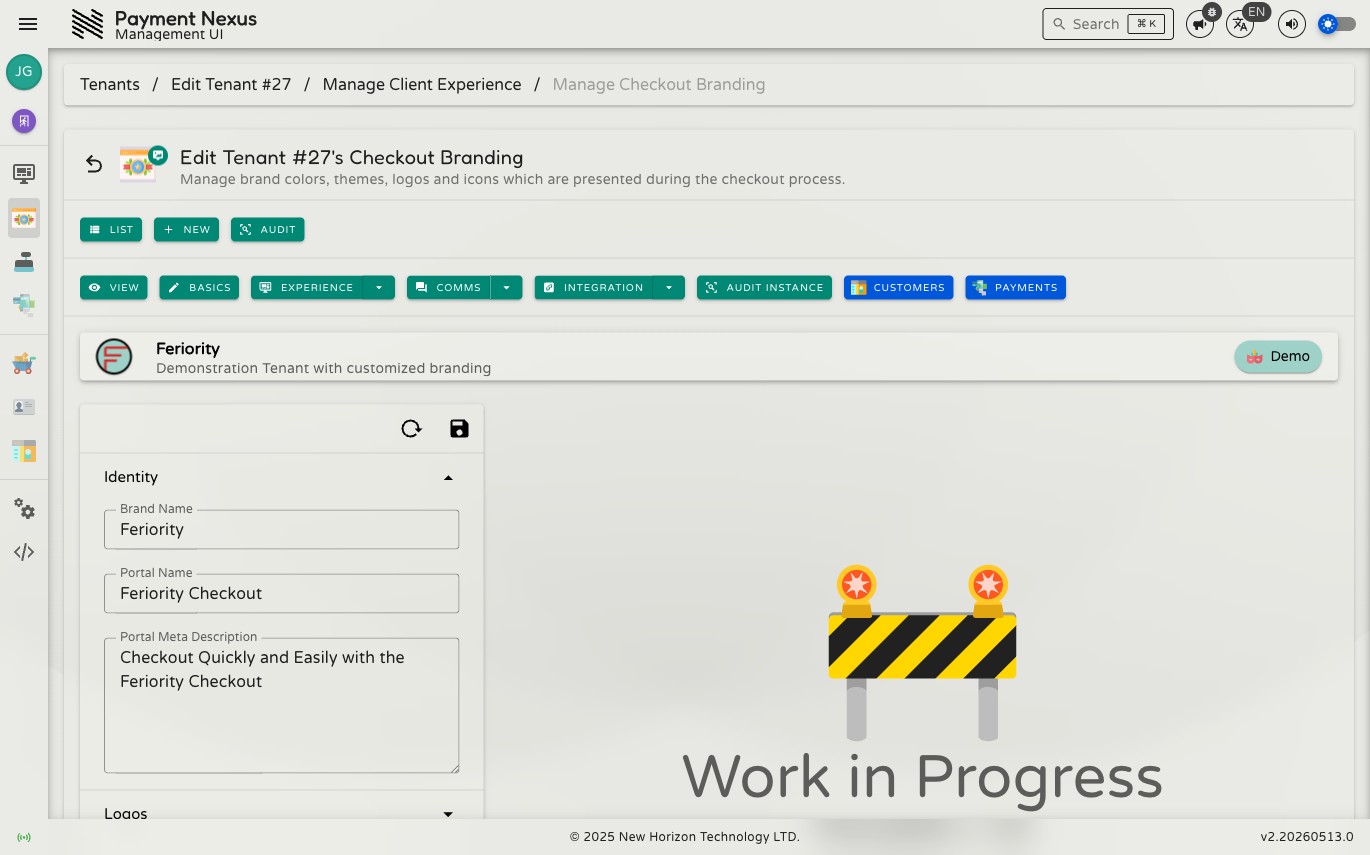Click the LIST button
The height and width of the screenshot is (855, 1370).
(x=111, y=230)
